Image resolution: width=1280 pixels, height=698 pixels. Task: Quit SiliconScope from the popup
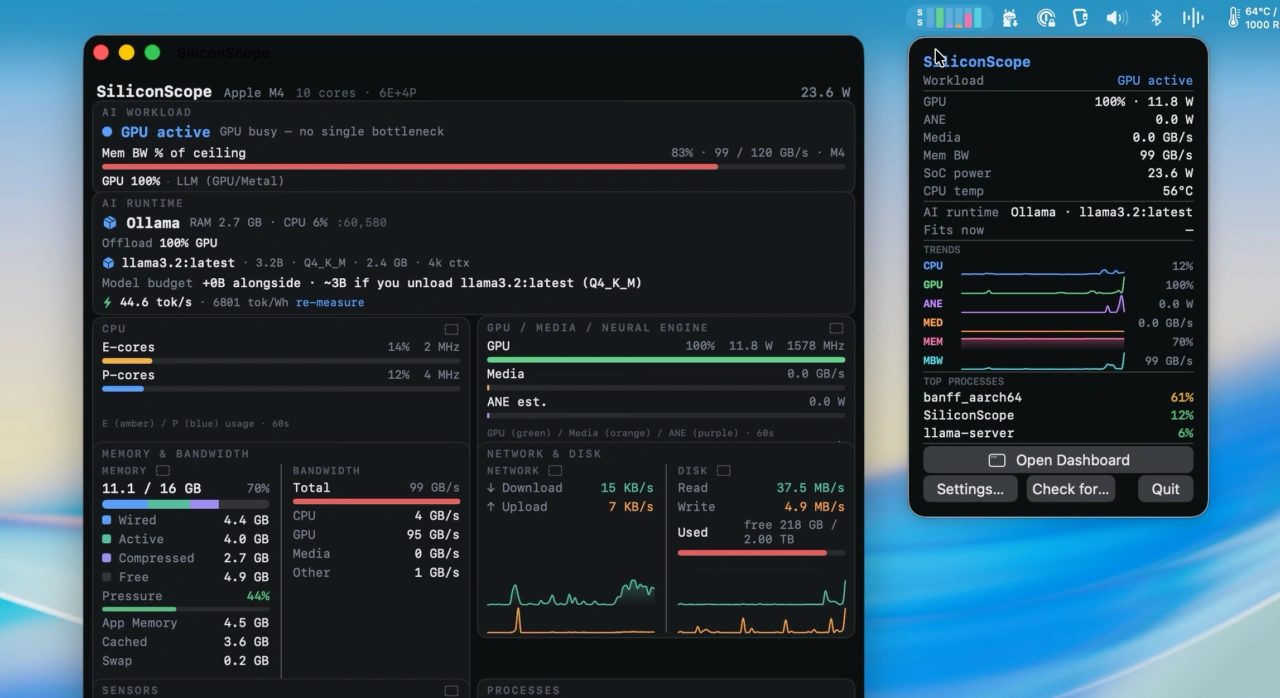click(1165, 489)
